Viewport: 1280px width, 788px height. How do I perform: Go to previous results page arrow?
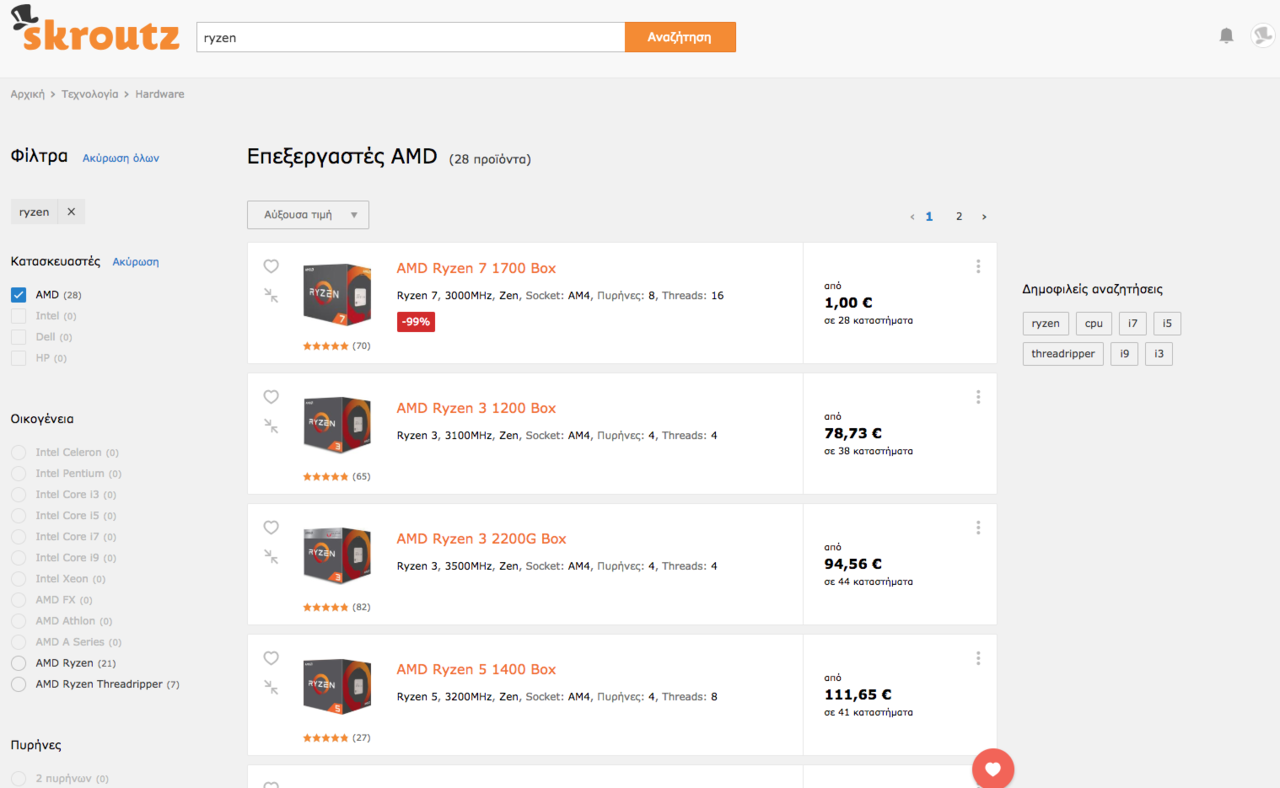[912, 217]
